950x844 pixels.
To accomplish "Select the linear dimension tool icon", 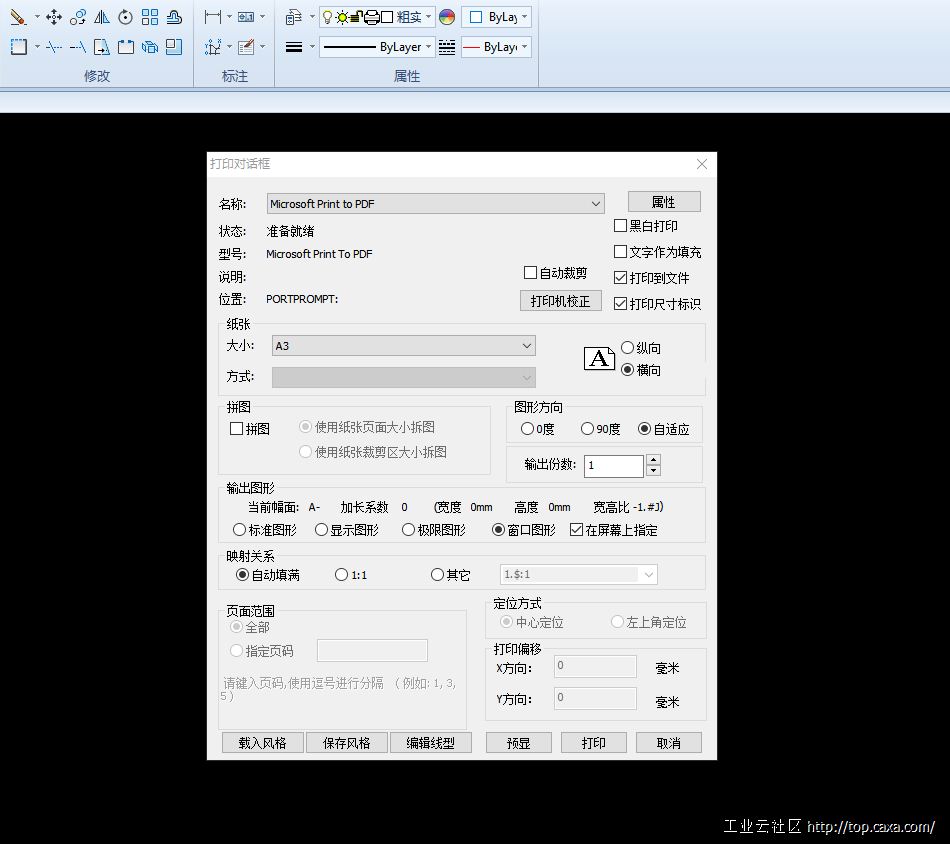I will coord(213,17).
